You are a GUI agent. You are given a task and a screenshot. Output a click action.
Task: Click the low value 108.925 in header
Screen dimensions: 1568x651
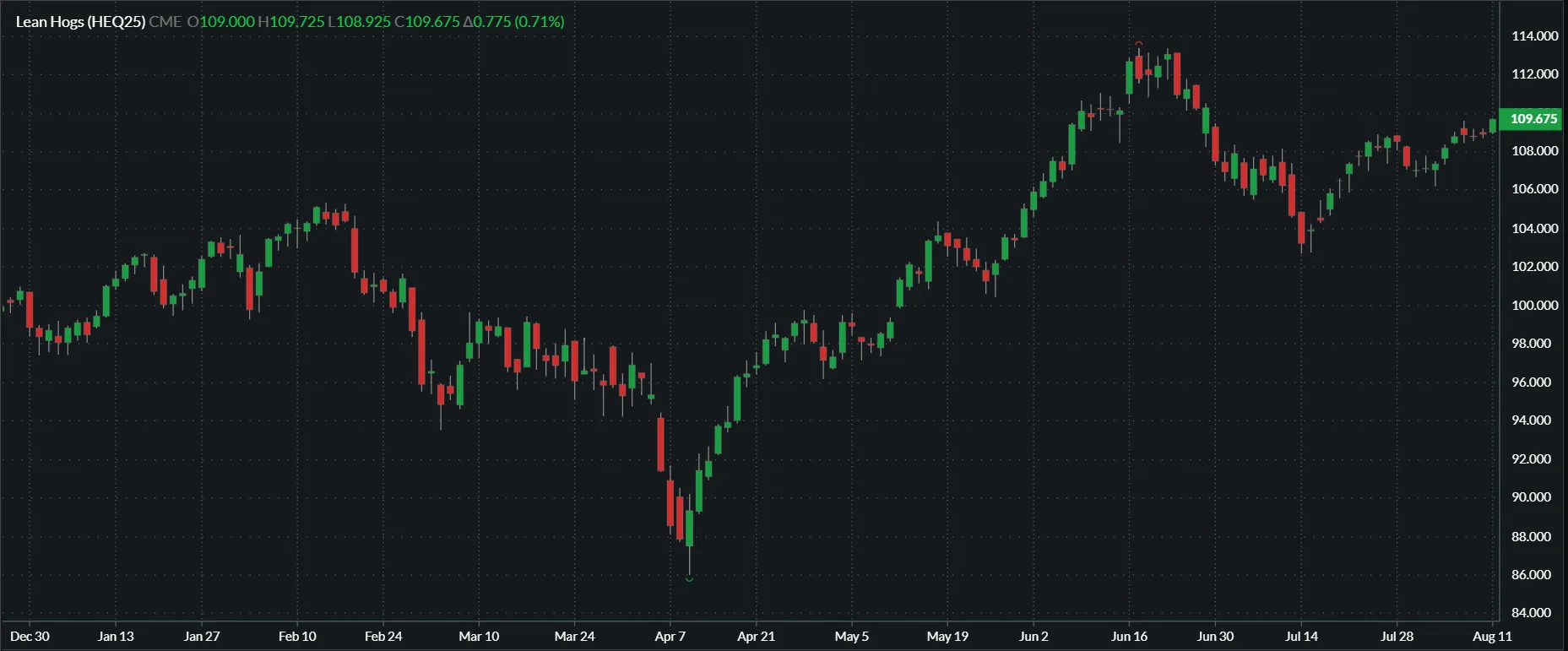coord(363,22)
